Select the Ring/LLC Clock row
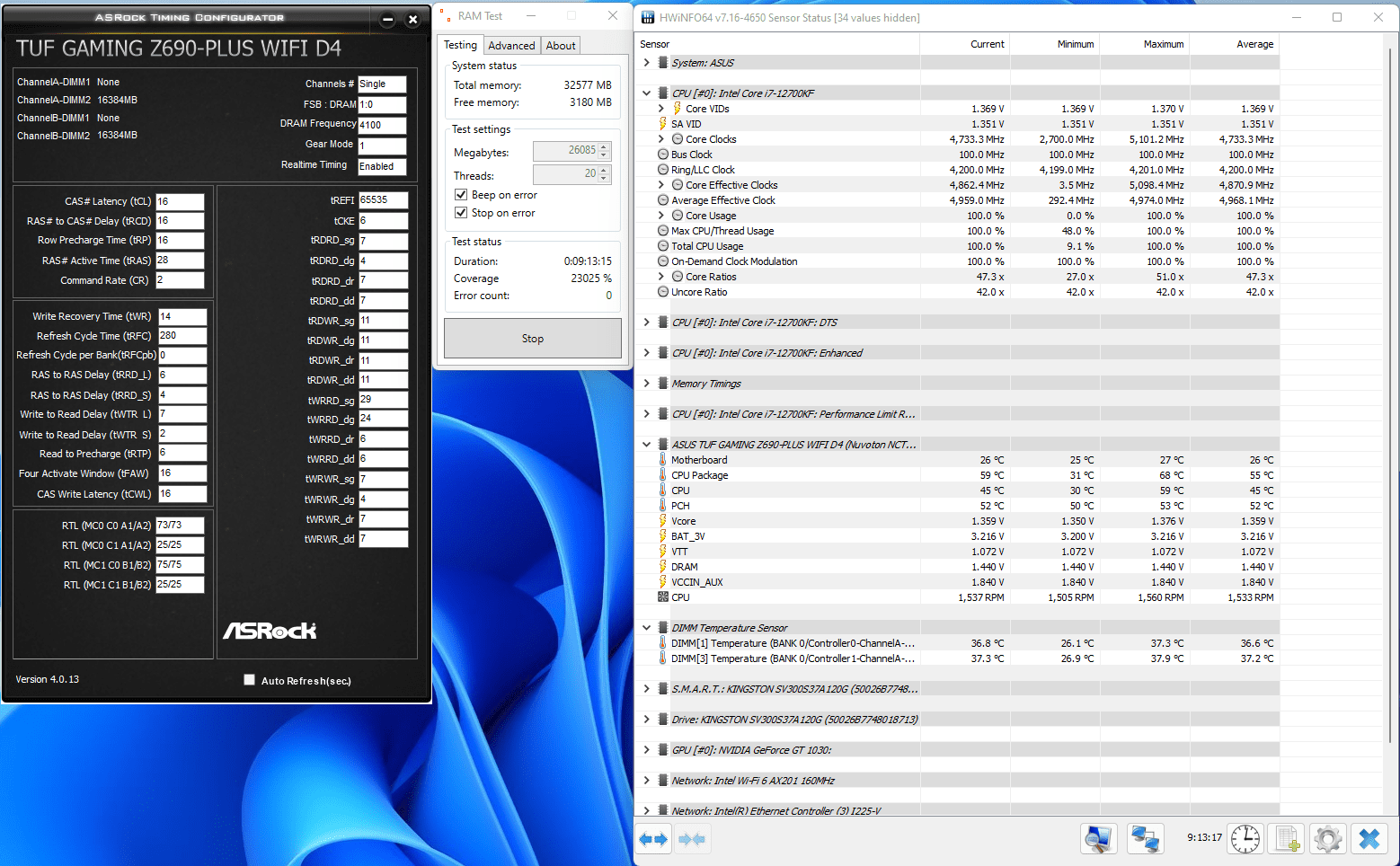This screenshot has width=1400, height=866. (x=958, y=170)
